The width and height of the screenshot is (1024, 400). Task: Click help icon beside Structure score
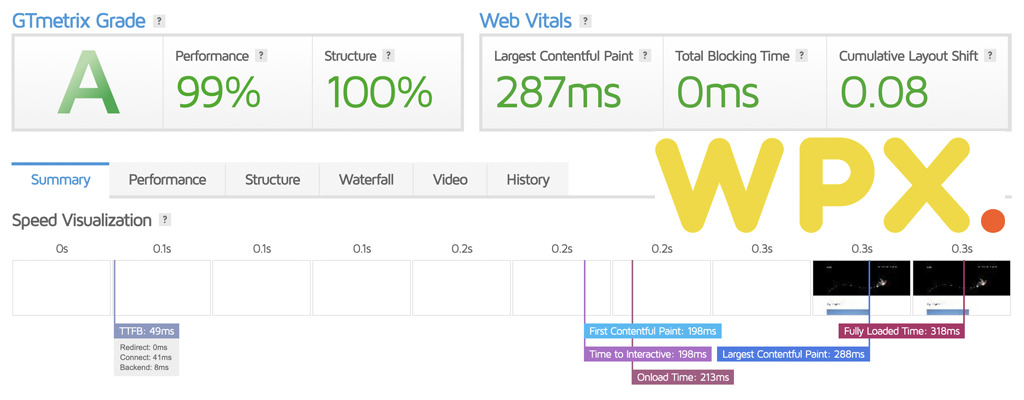(x=389, y=56)
